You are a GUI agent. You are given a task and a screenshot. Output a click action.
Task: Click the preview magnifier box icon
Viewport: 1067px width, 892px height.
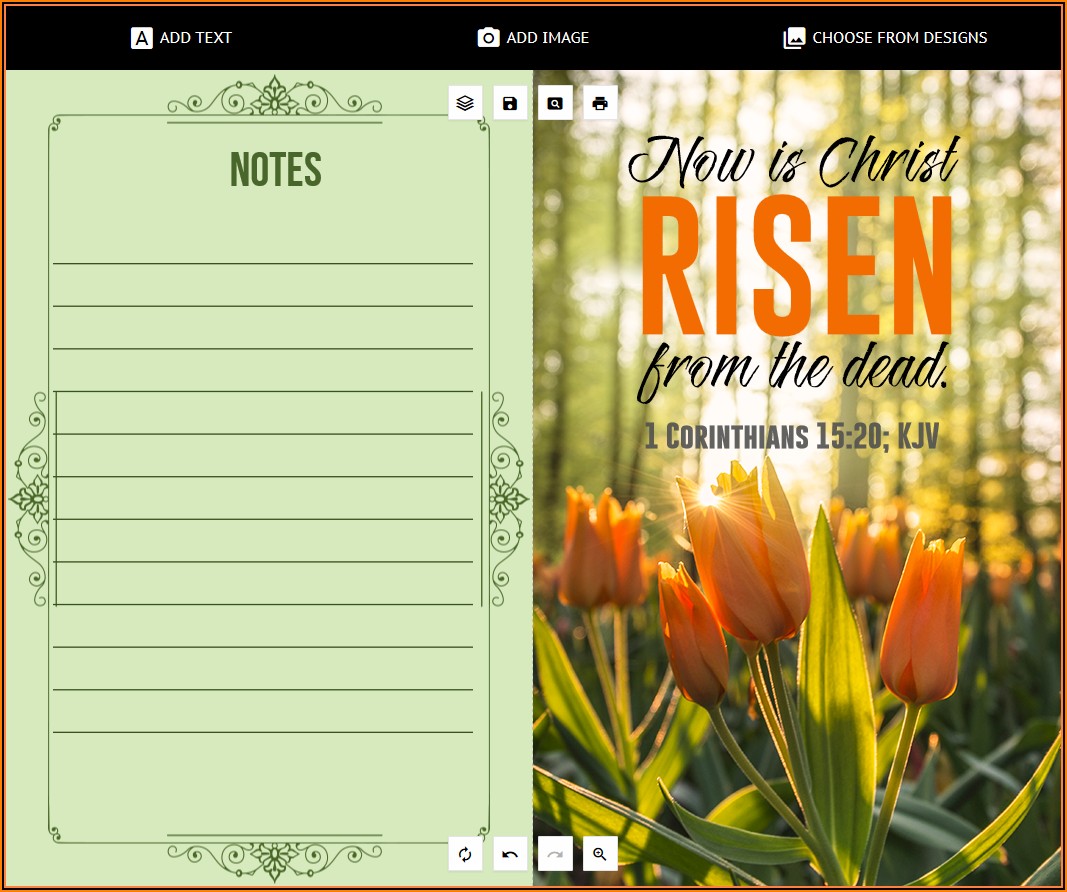coord(555,103)
